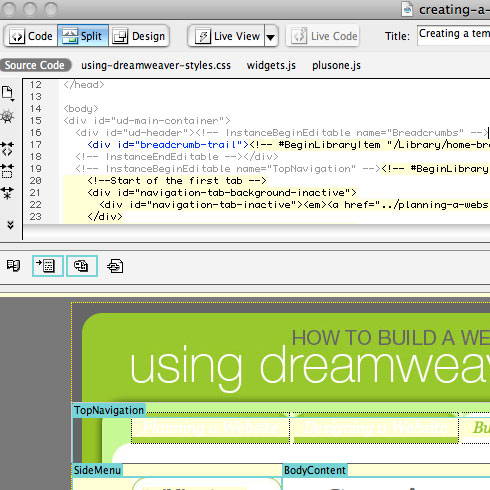Click the Collapse Full Tag icon
Screen dimensions: 490x490
pos(7,148)
